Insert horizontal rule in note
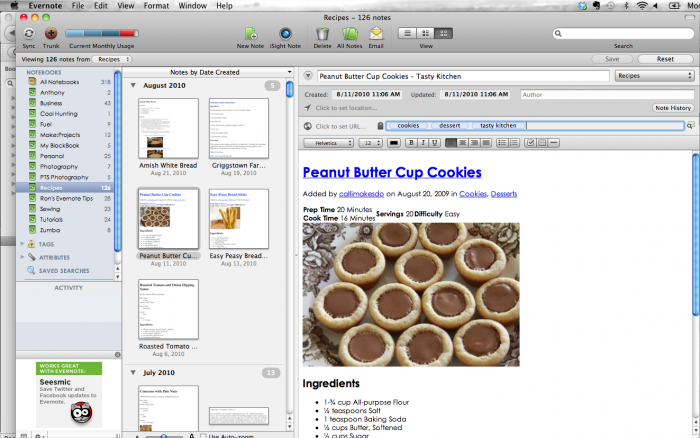The height and width of the screenshot is (438, 700). [554, 143]
